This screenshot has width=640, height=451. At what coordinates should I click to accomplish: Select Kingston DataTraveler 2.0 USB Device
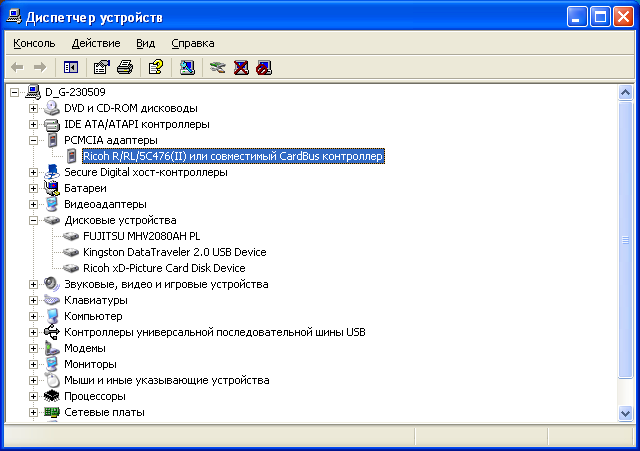(x=174, y=252)
